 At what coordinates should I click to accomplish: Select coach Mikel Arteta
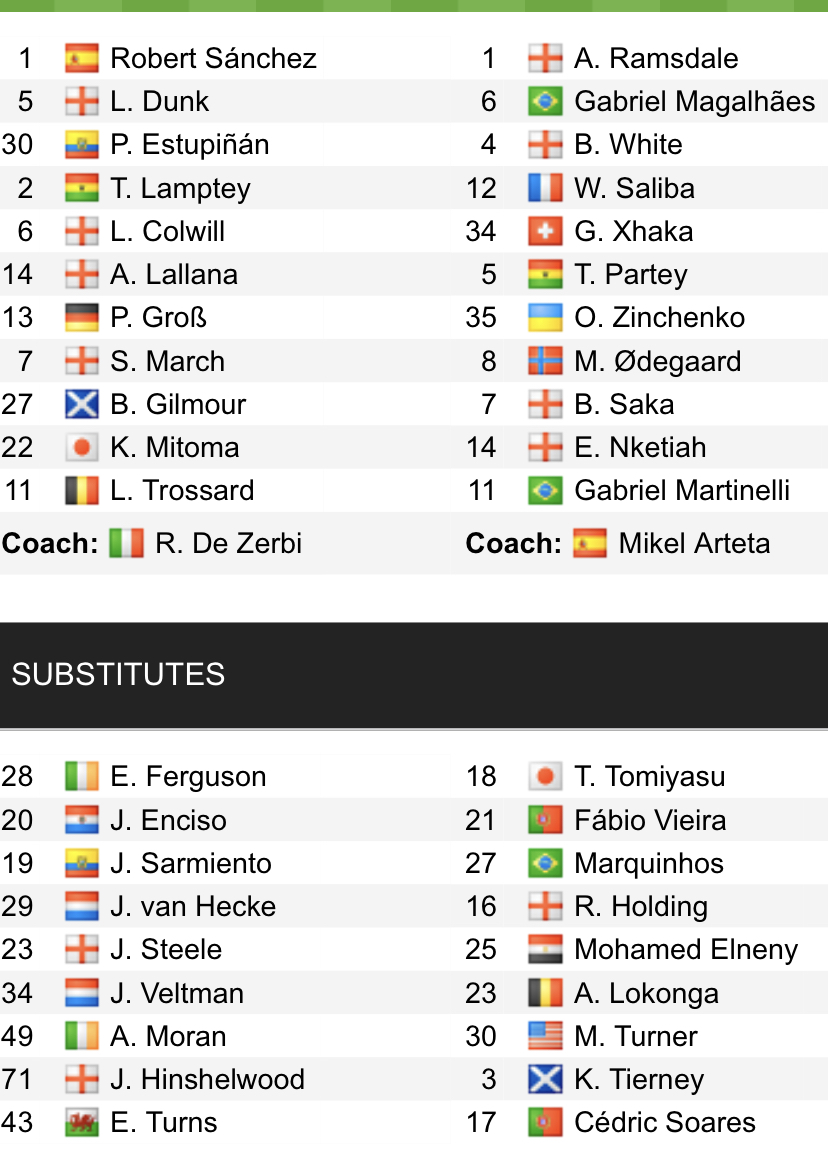(694, 544)
